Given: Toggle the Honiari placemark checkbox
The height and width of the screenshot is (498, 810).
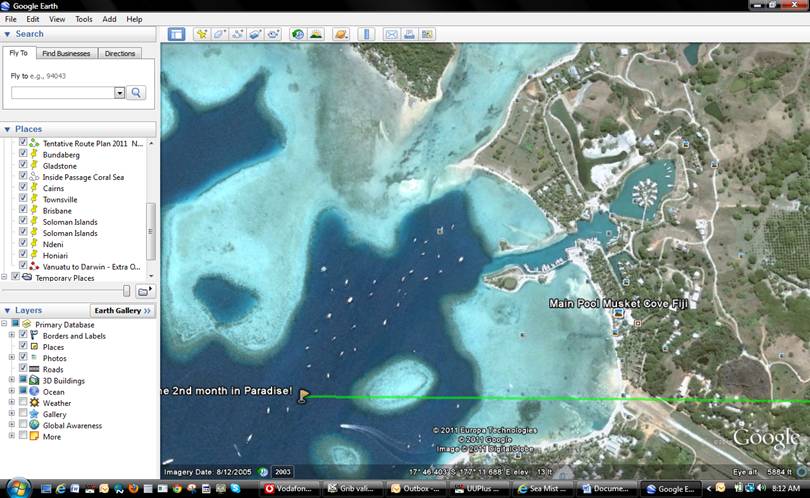Looking at the screenshot, I should 23,254.
